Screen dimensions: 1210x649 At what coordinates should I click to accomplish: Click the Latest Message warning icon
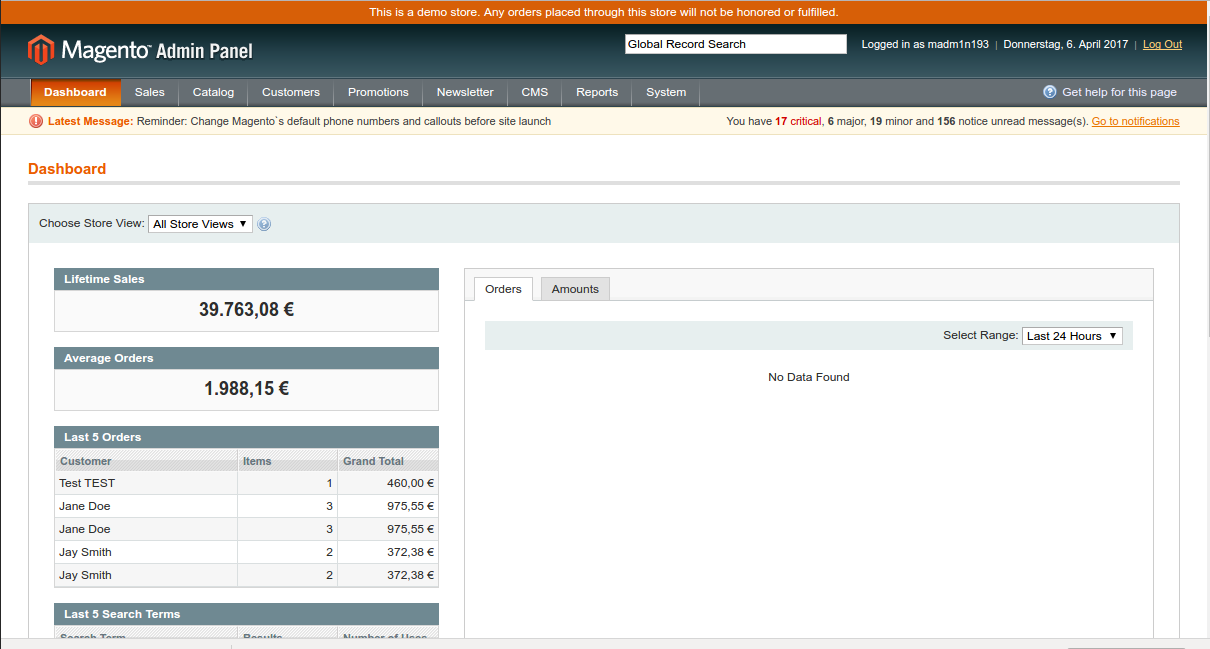tap(36, 121)
